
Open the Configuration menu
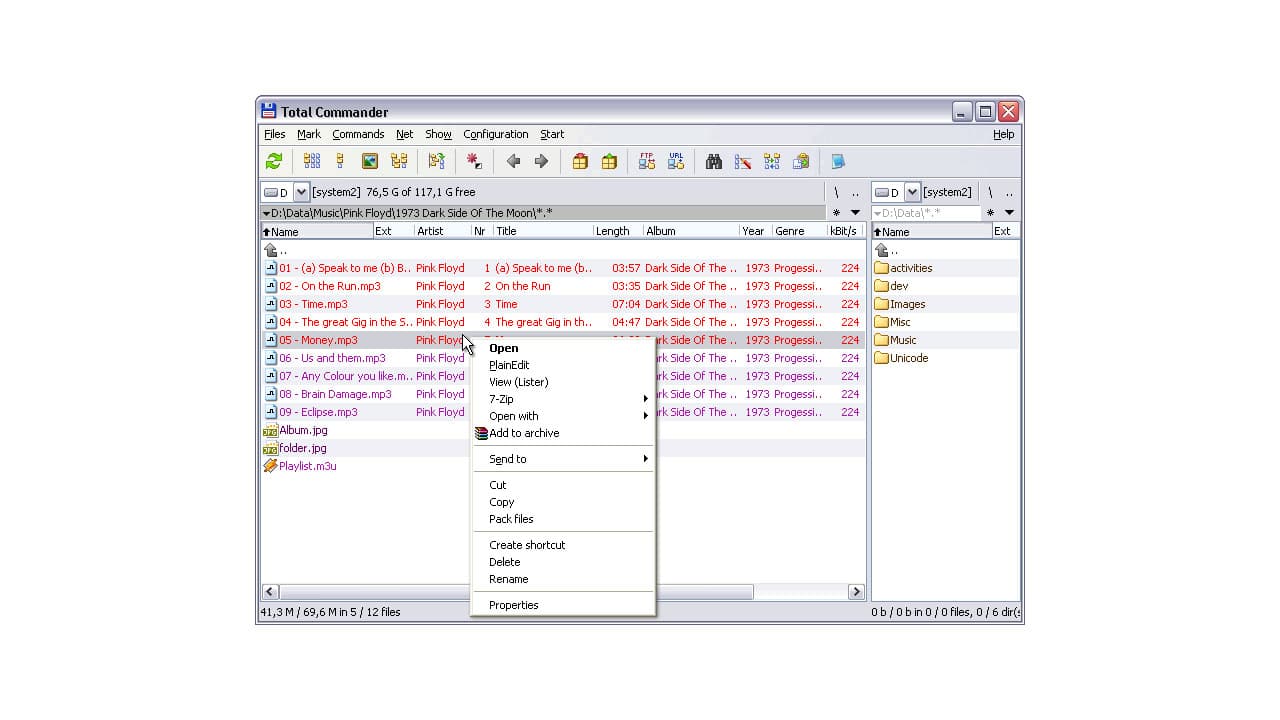495,134
